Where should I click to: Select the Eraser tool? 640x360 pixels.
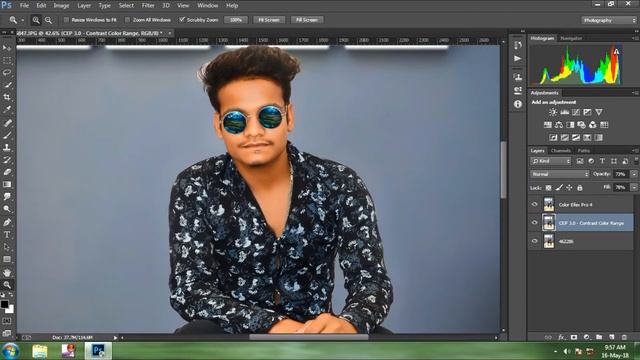coord(7,172)
